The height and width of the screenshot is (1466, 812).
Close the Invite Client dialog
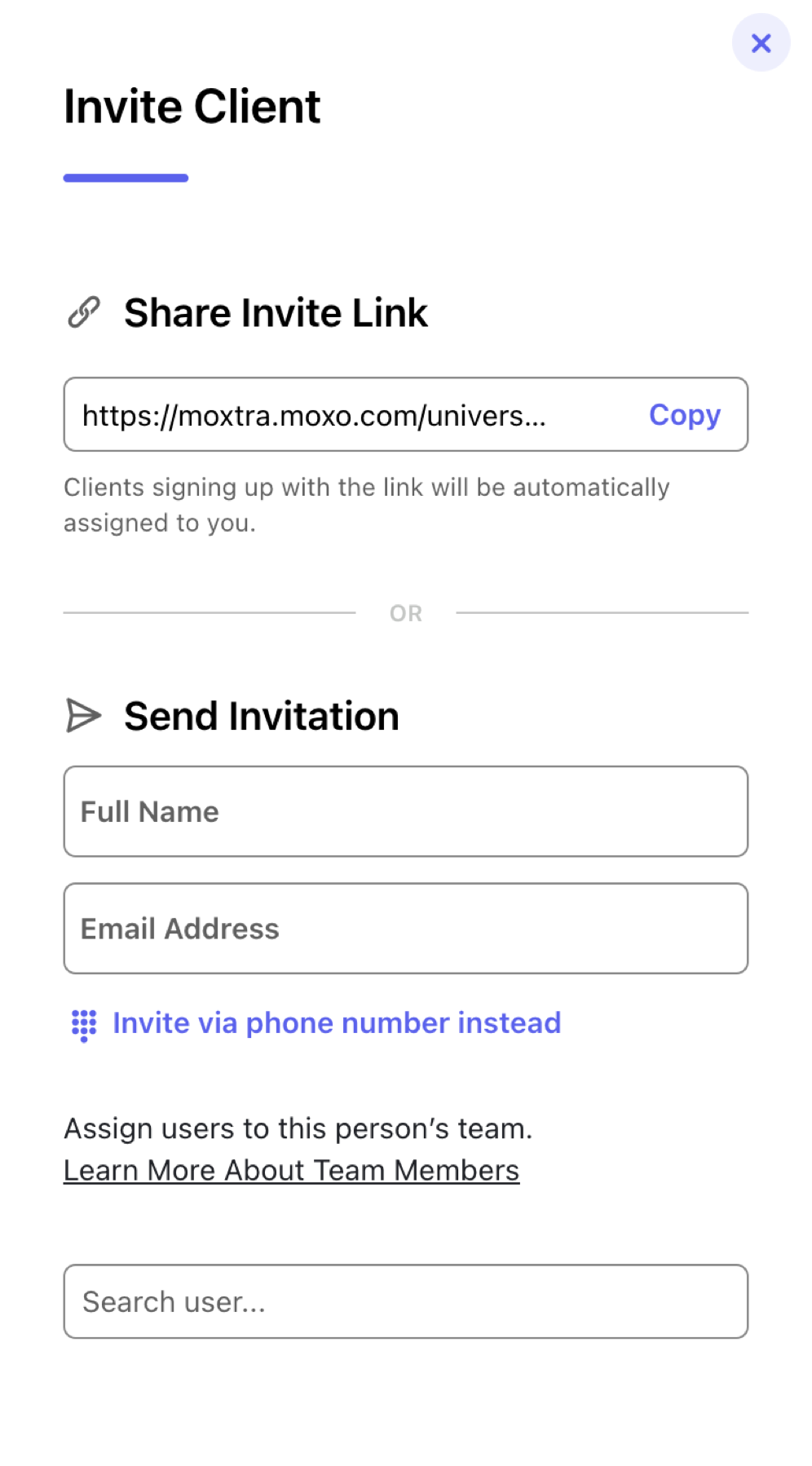(761, 42)
